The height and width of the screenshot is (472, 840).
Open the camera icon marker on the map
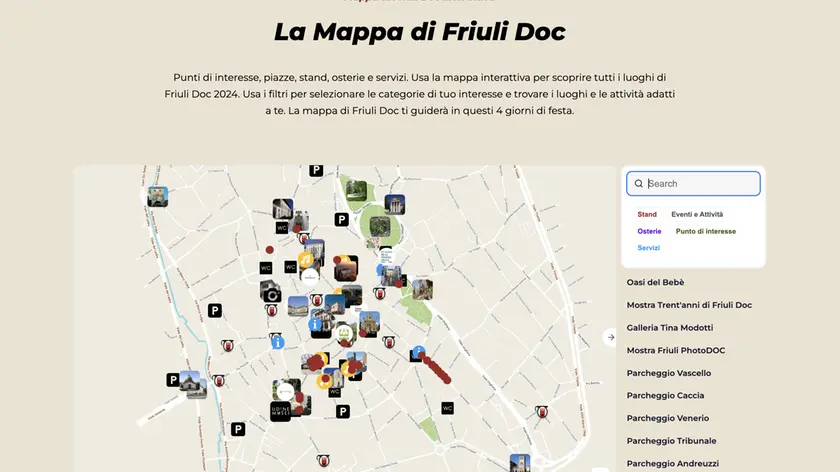coord(272,295)
